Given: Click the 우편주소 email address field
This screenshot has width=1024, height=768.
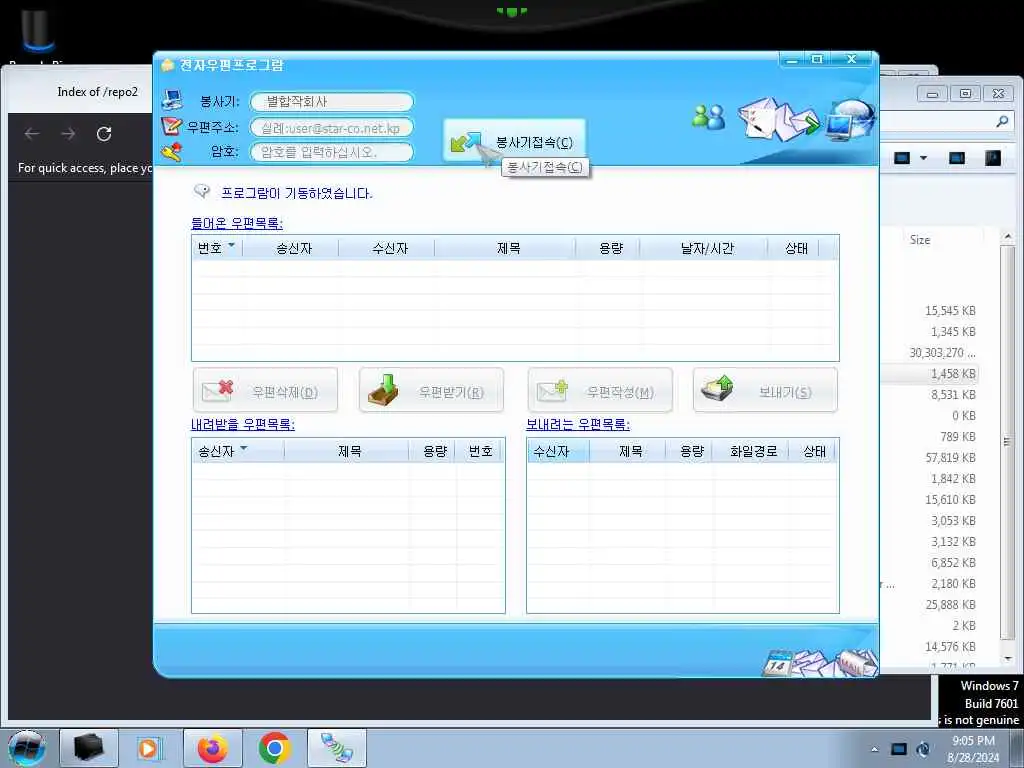Looking at the screenshot, I should click(332, 128).
